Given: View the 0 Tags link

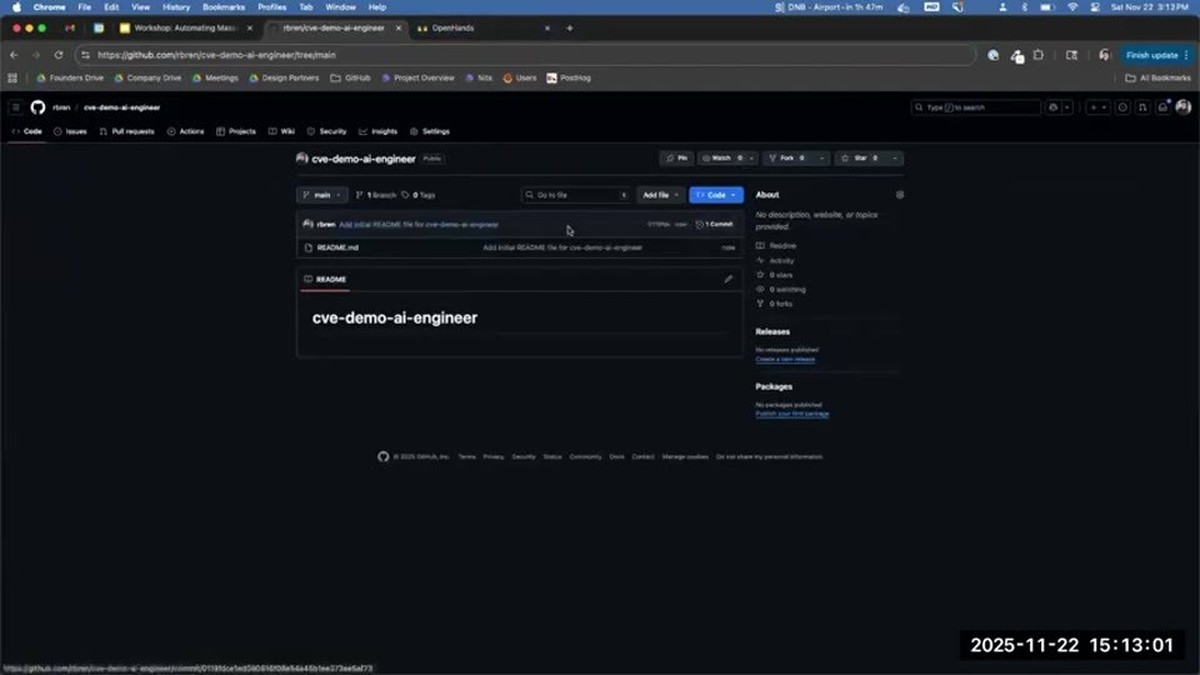Looking at the screenshot, I should [x=419, y=195].
